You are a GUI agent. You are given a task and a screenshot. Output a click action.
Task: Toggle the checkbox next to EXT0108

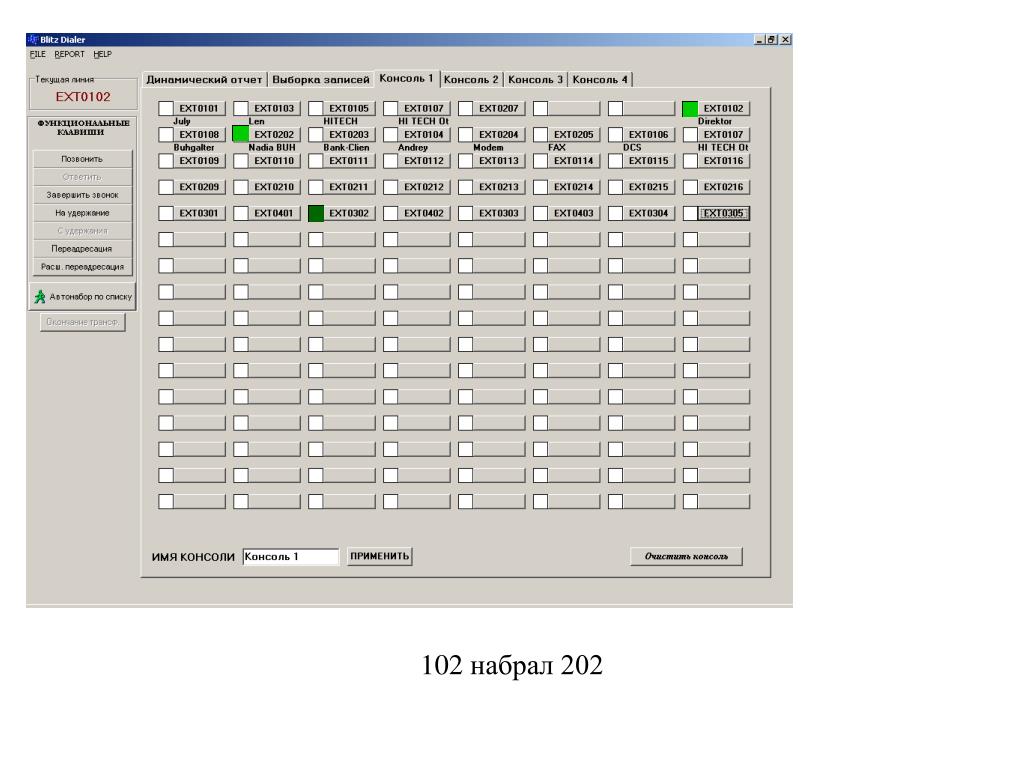coord(166,135)
